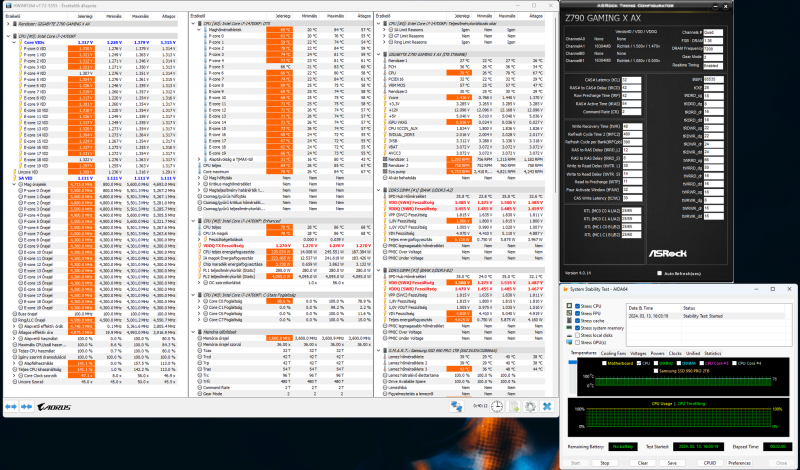Stop the AIDA64 stability test
This screenshot has width=800, height=470.
[x=605, y=463]
